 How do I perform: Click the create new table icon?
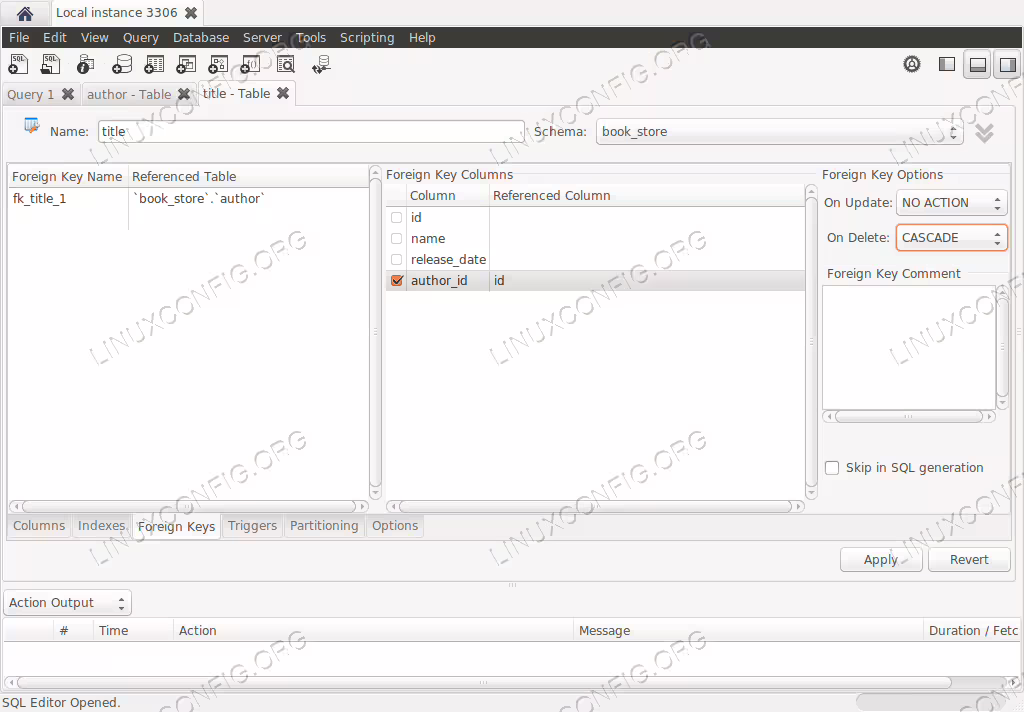[154, 64]
